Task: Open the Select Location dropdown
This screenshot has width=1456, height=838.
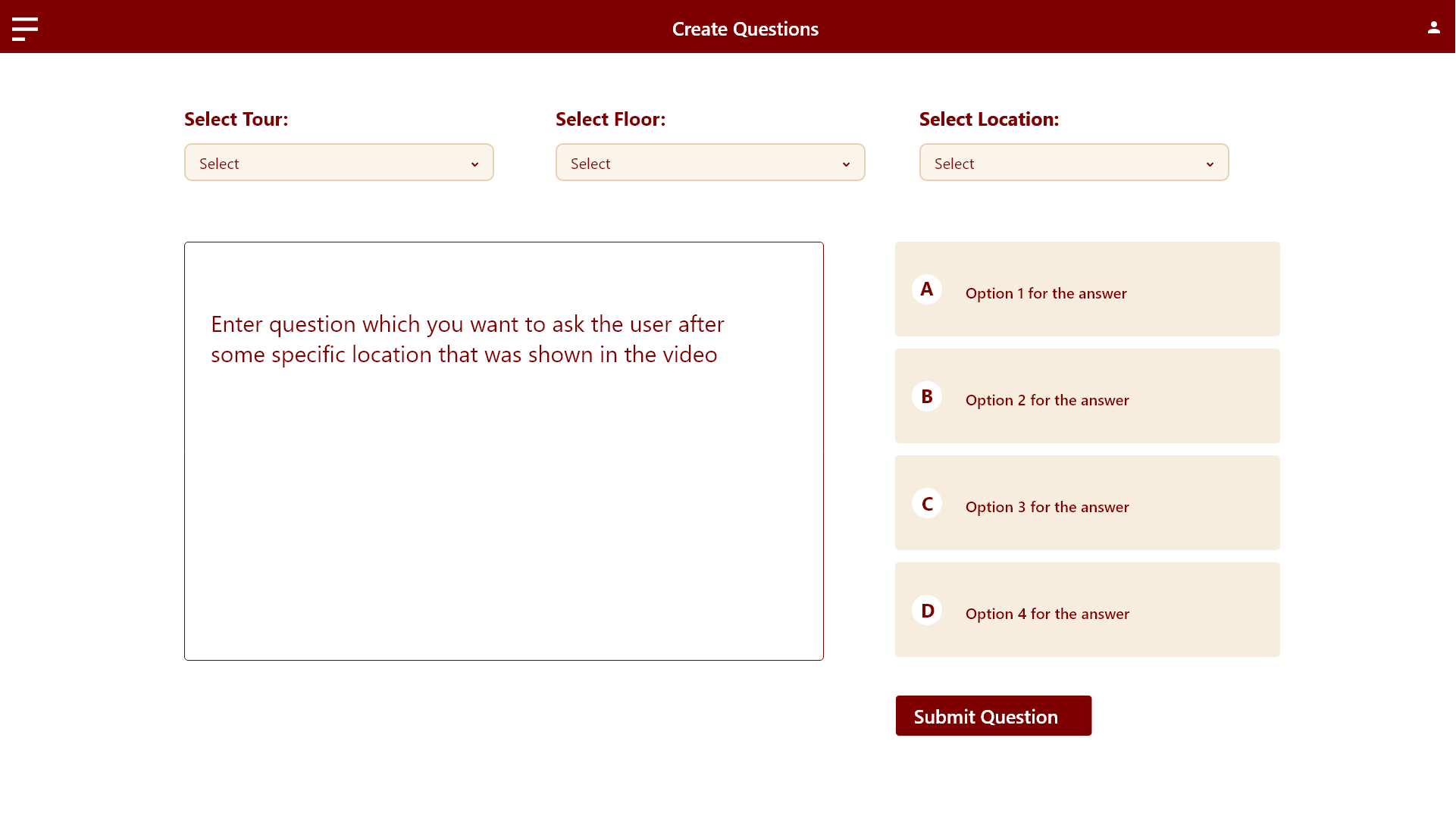Action: click(1073, 163)
